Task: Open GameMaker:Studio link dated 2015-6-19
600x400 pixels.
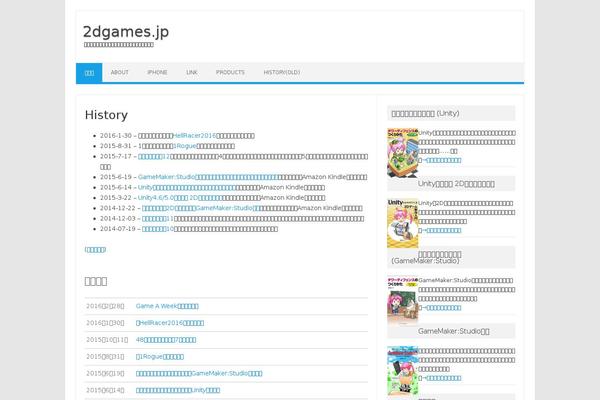Action: coord(208,177)
